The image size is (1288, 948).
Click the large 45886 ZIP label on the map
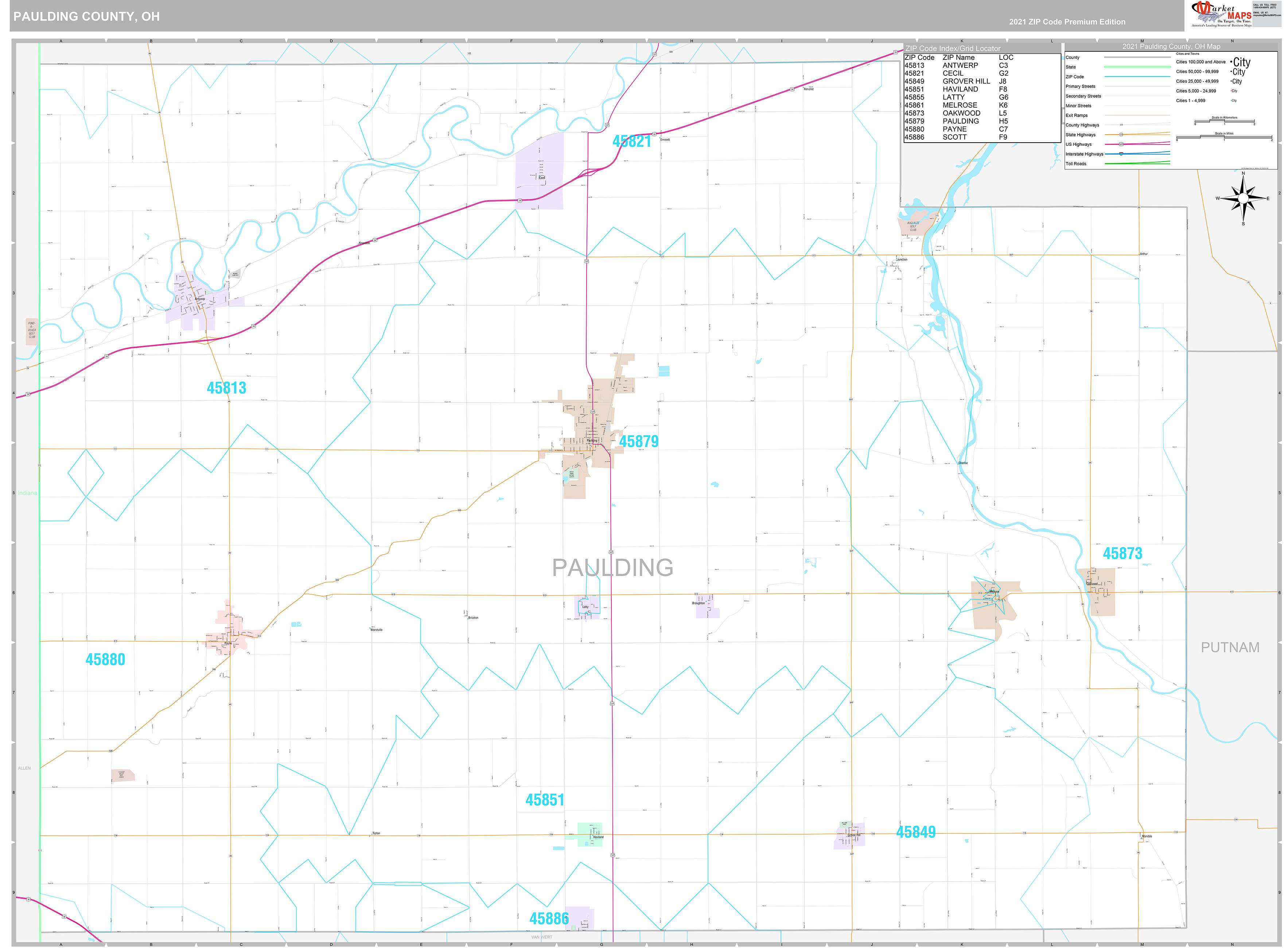coord(548,919)
